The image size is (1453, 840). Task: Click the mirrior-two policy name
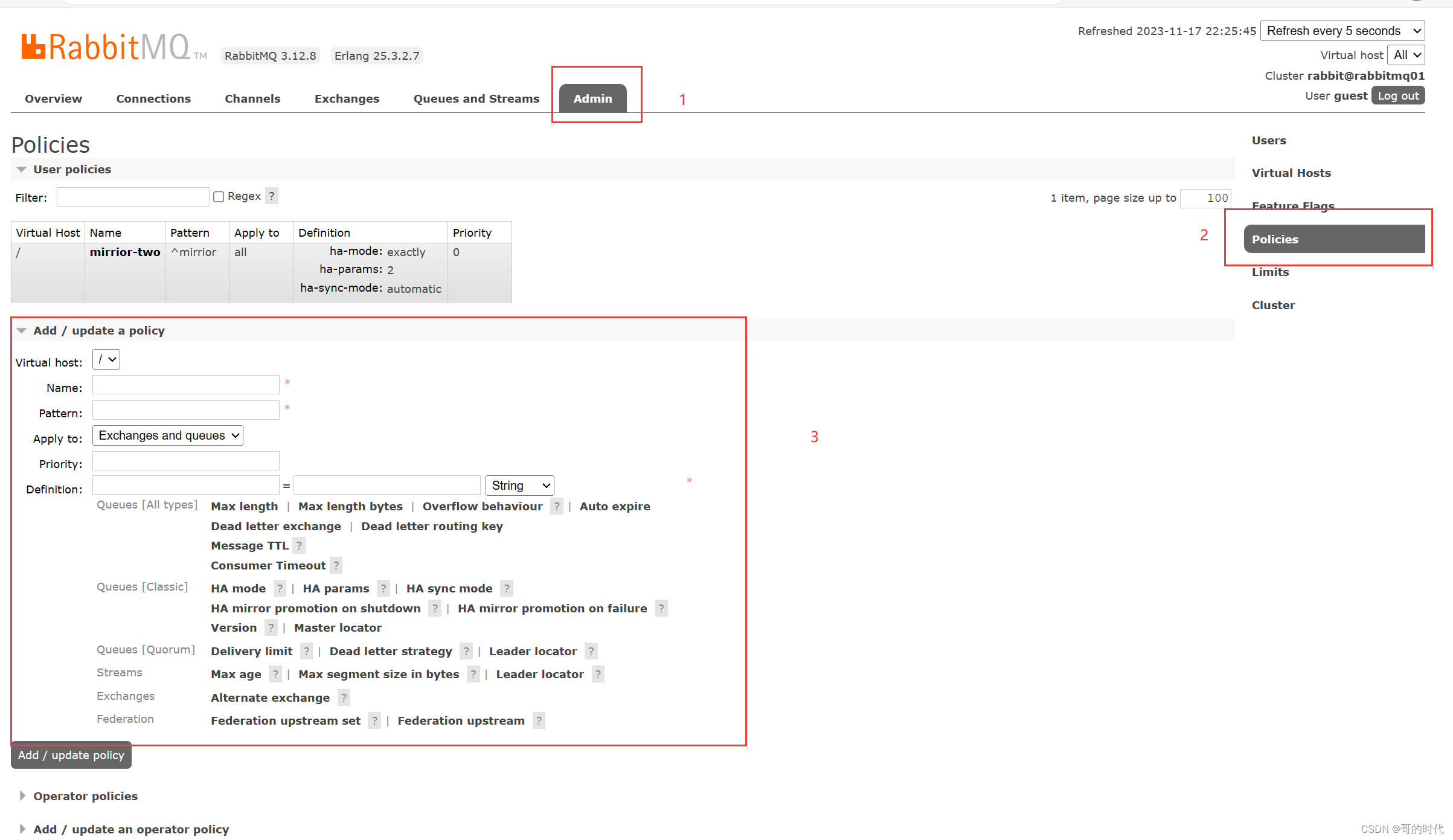pos(125,252)
